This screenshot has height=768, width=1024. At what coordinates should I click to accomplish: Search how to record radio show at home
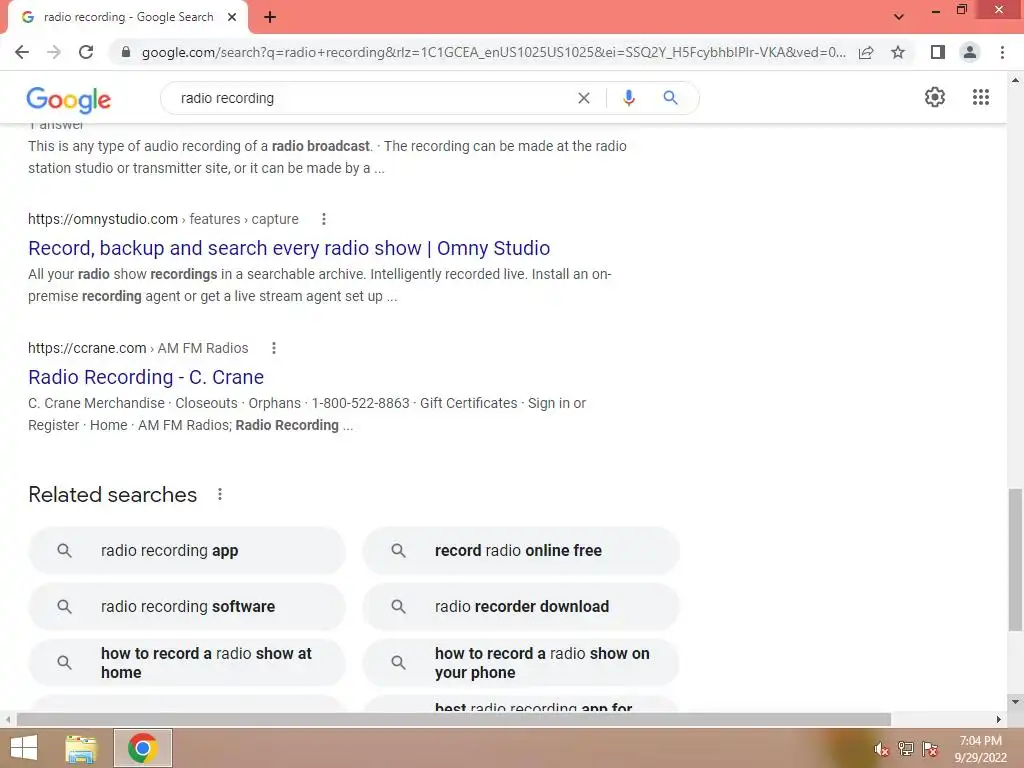click(187, 663)
